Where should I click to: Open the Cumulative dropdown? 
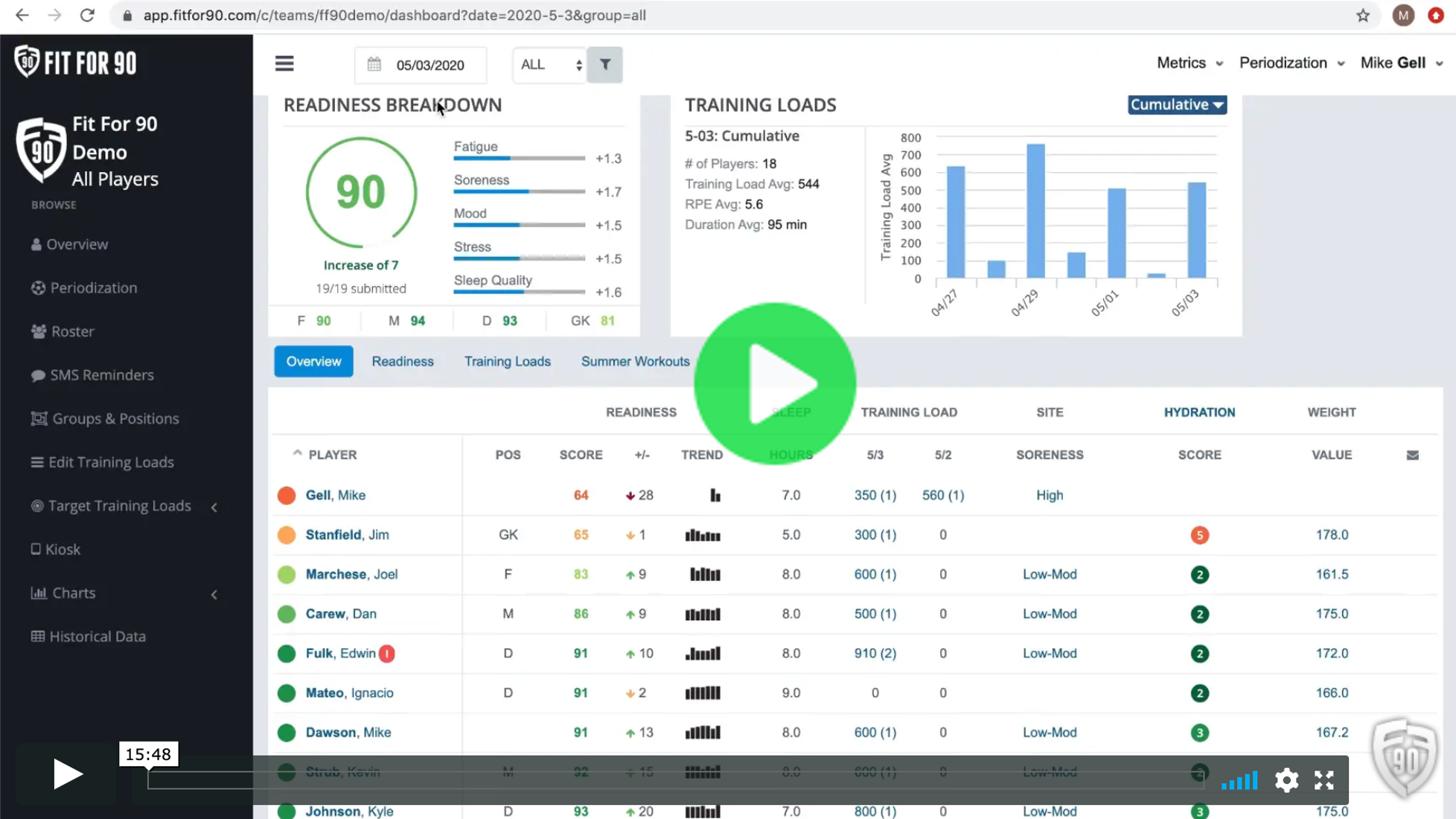point(1177,105)
